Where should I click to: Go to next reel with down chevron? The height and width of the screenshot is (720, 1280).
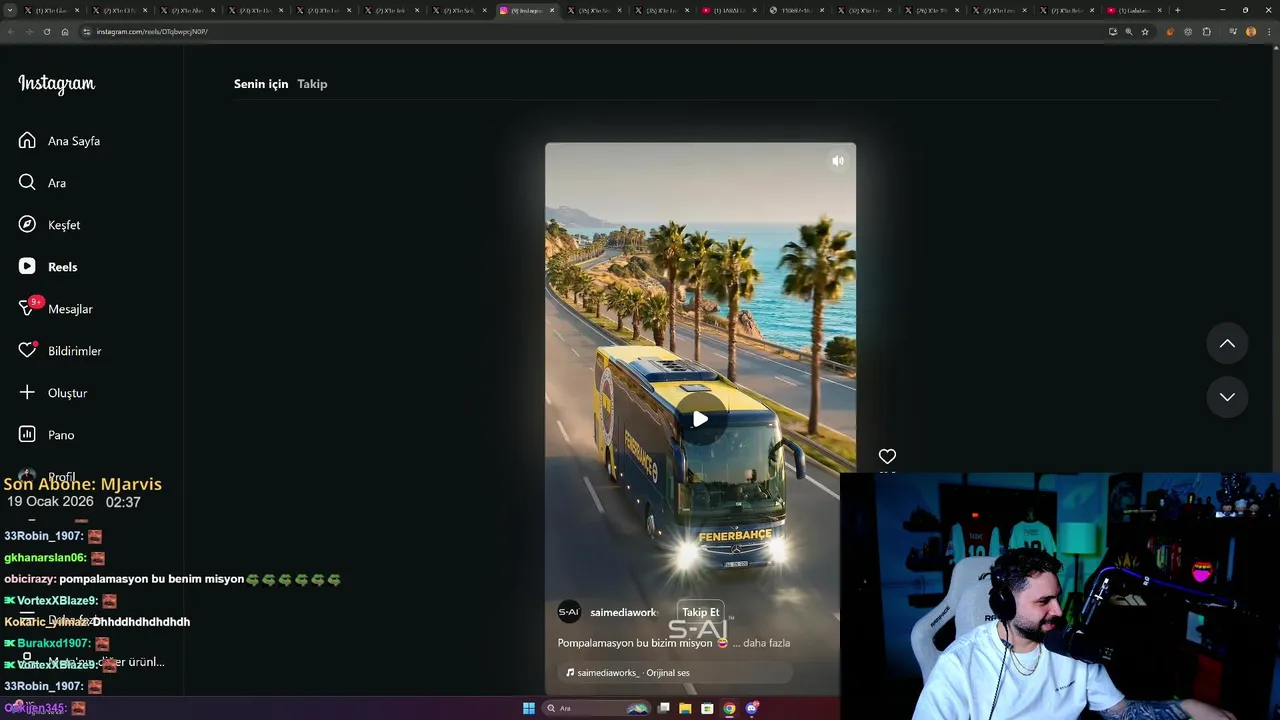[x=1227, y=397]
